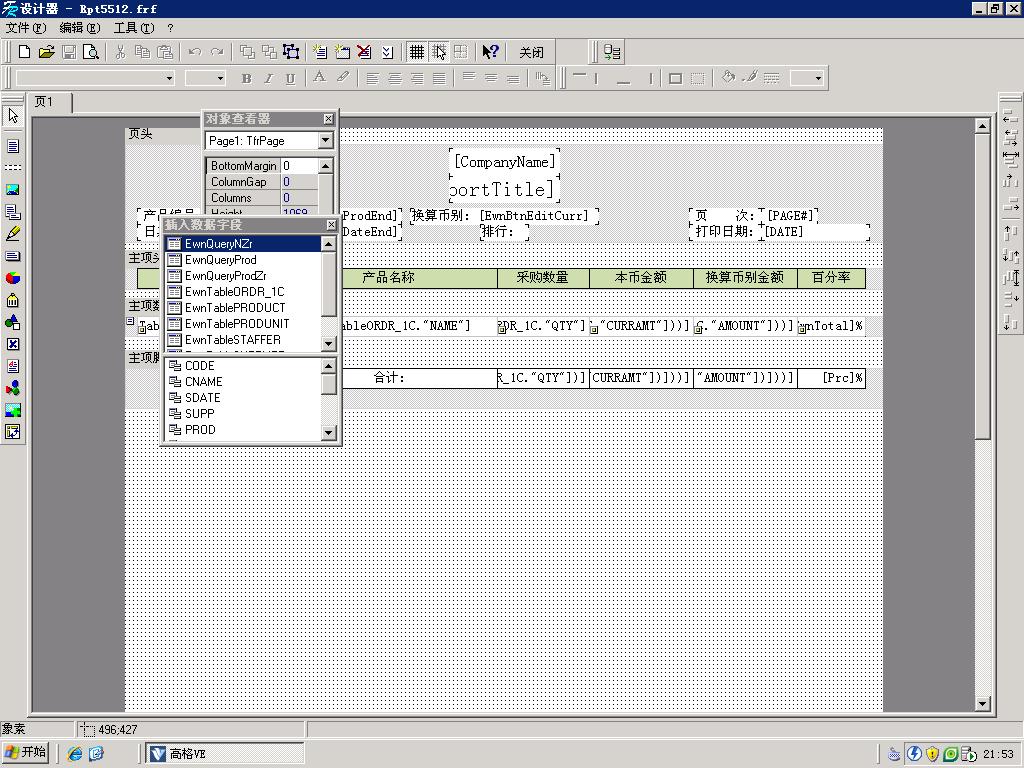
Task: Select EwnTablePRODUCT in the data list
Action: [235, 308]
